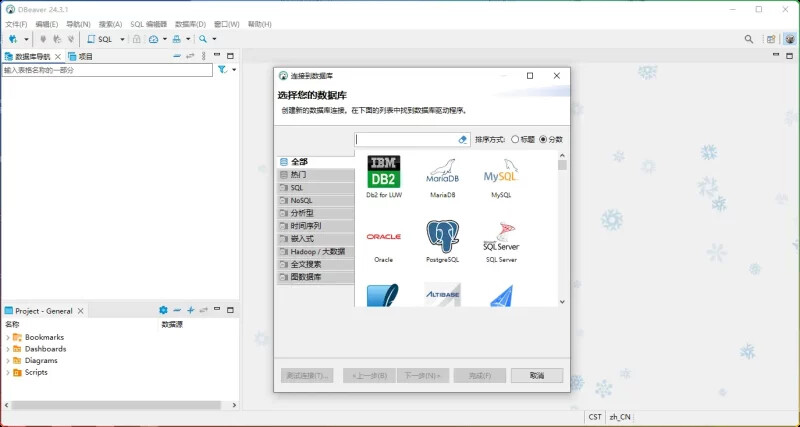The image size is (800, 427).
Task: Open dropdown arrow beside navigator filter icon
Action: click(234, 69)
